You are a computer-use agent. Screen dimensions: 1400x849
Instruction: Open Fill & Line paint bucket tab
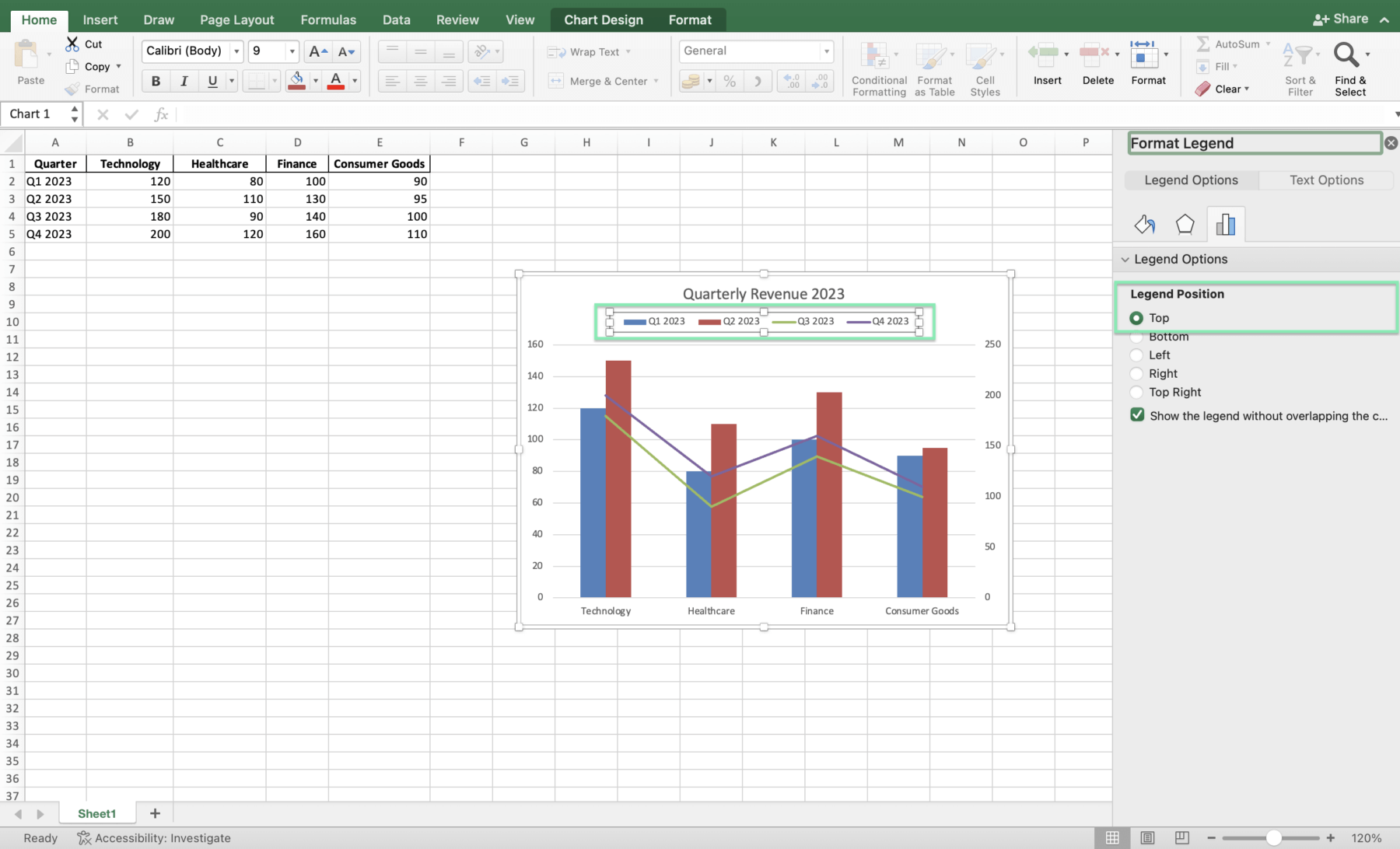click(x=1145, y=225)
